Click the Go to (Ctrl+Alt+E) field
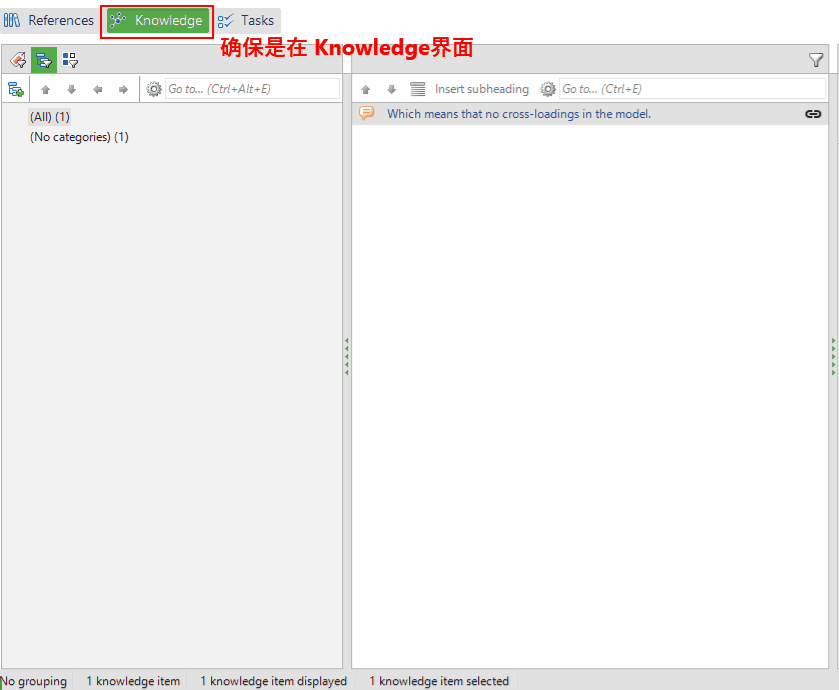This screenshot has width=839, height=690. coord(253,89)
